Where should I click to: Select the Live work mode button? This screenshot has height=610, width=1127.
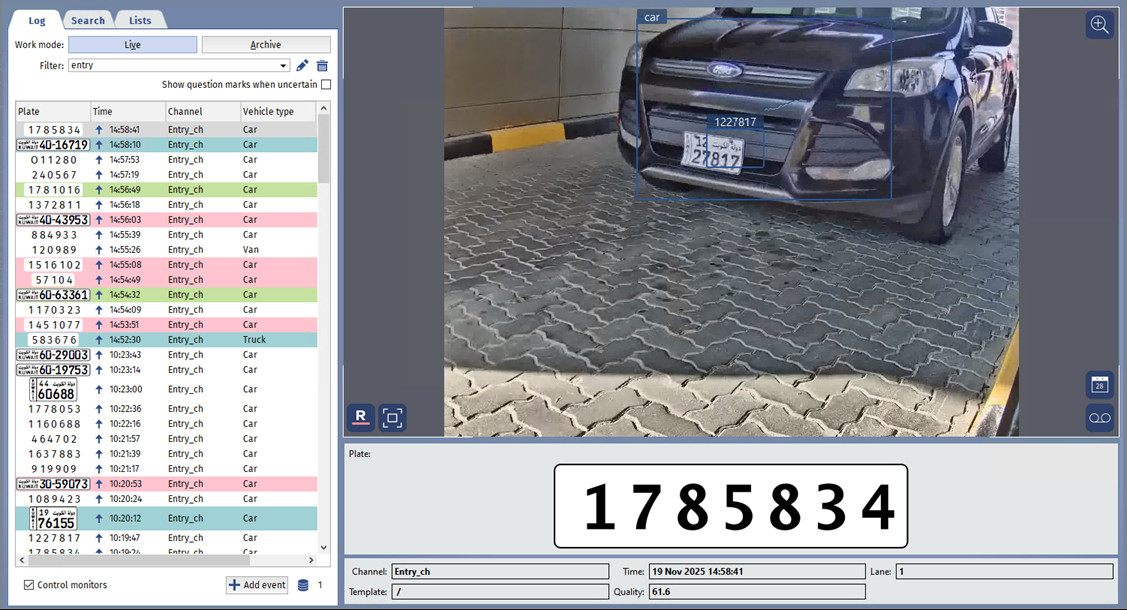click(132, 45)
